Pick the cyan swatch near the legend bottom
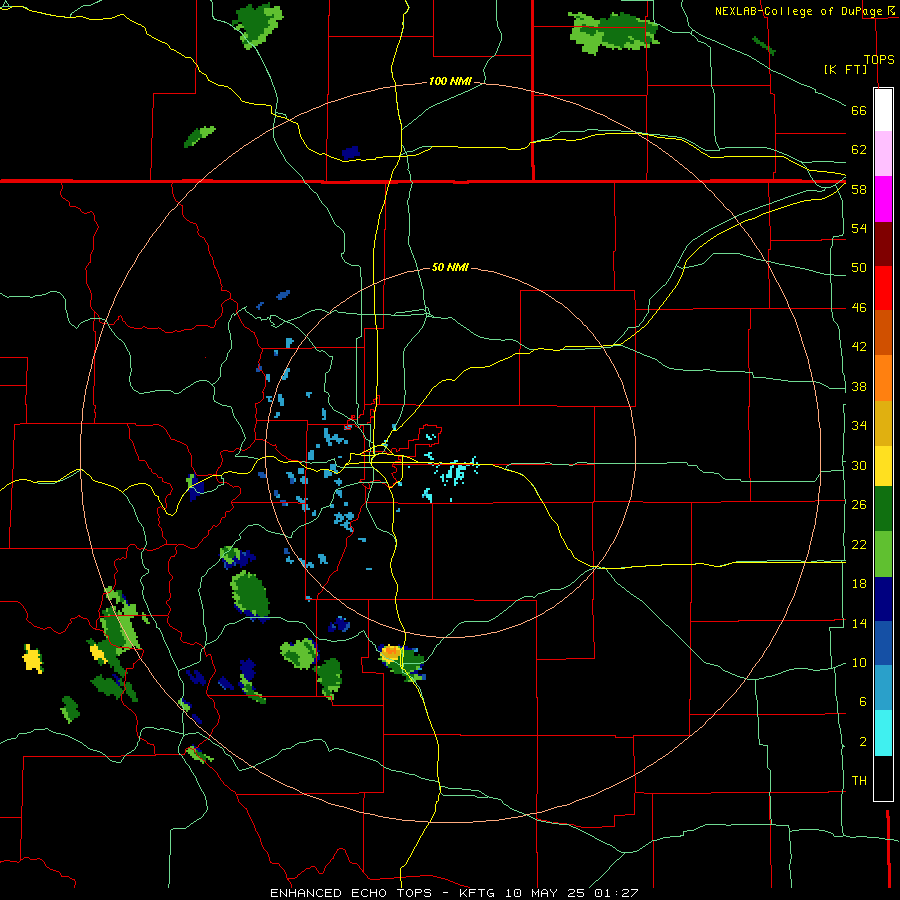The image size is (900, 900). point(883,733)
